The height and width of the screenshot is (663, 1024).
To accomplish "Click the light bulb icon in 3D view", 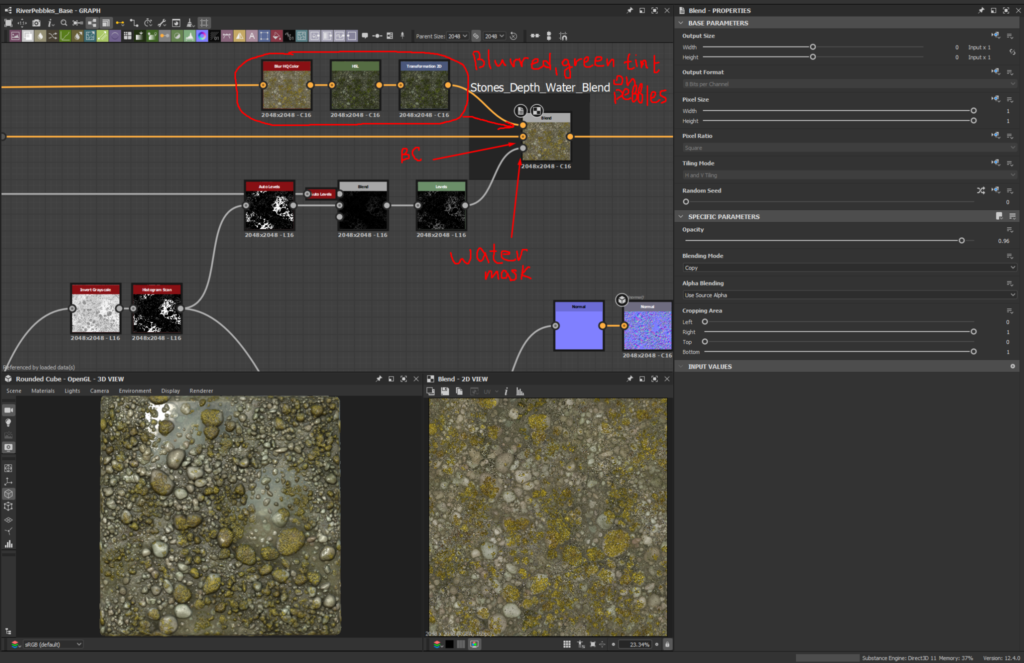I will tap(9, 424).
